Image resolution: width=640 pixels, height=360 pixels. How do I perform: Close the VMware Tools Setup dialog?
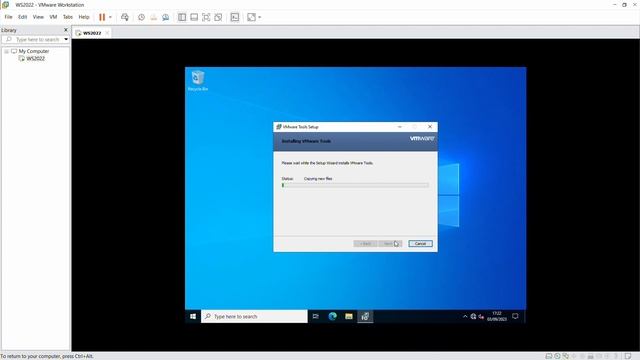click(x=430, y=127)
